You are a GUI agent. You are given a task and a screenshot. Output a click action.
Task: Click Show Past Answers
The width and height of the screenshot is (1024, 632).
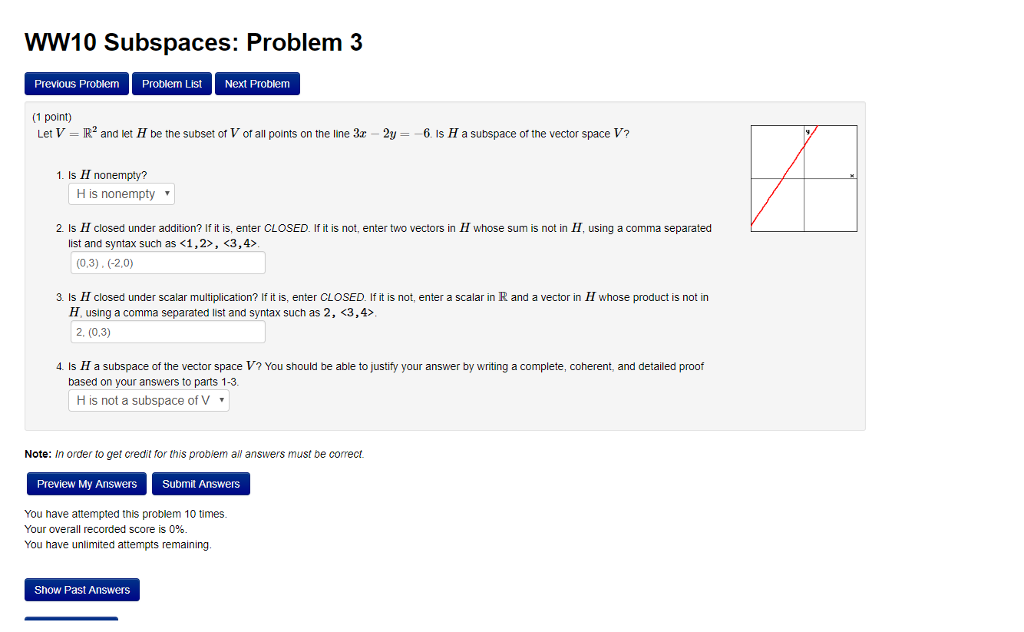81,589
